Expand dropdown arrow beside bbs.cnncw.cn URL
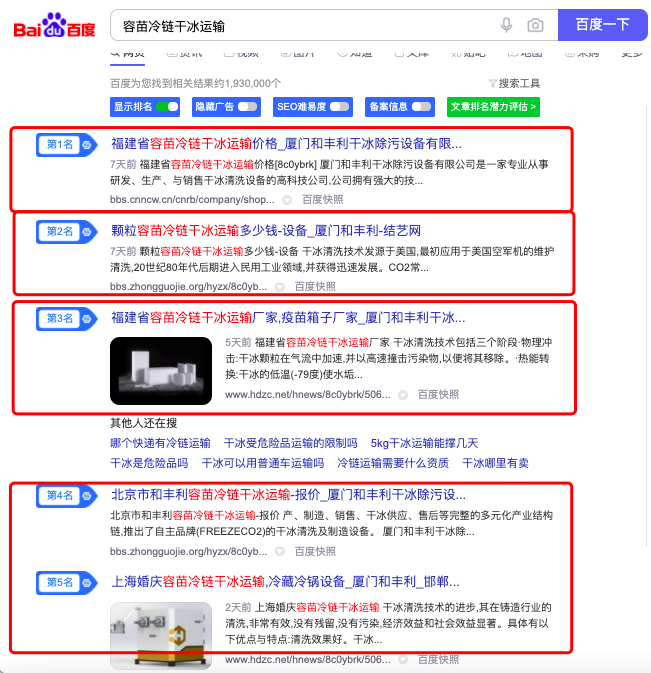The height and width of the screenshot is (673, 651). pos(287,200)
